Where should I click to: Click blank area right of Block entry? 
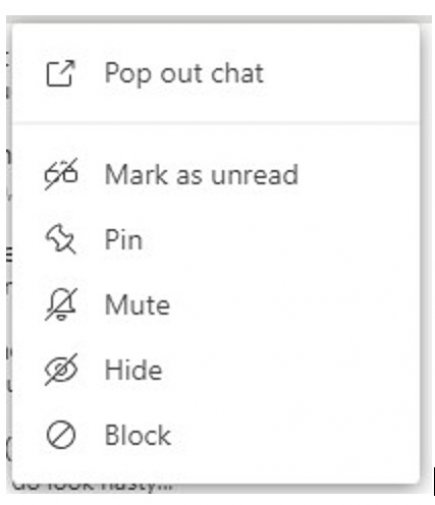pos(293,435)
